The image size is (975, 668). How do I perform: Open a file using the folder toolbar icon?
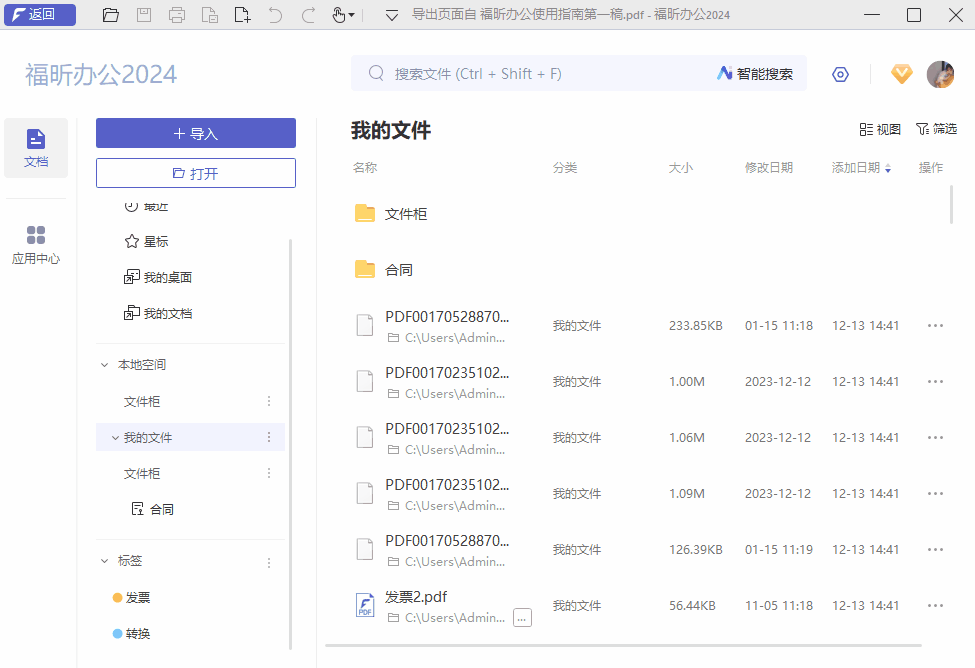pyautogui.click(x=110, y=15)
